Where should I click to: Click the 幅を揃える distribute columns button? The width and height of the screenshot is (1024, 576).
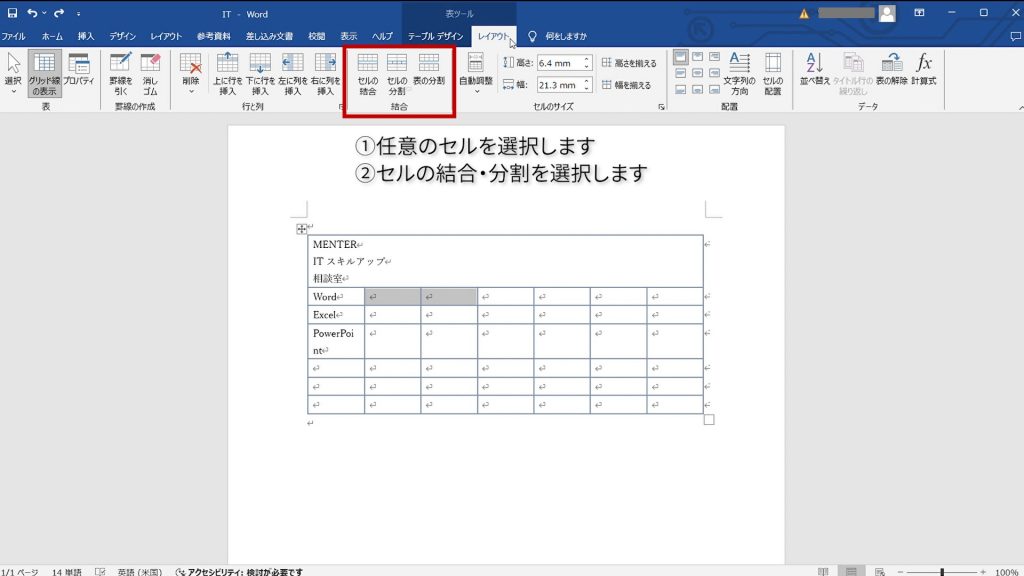tap(626, 85)
